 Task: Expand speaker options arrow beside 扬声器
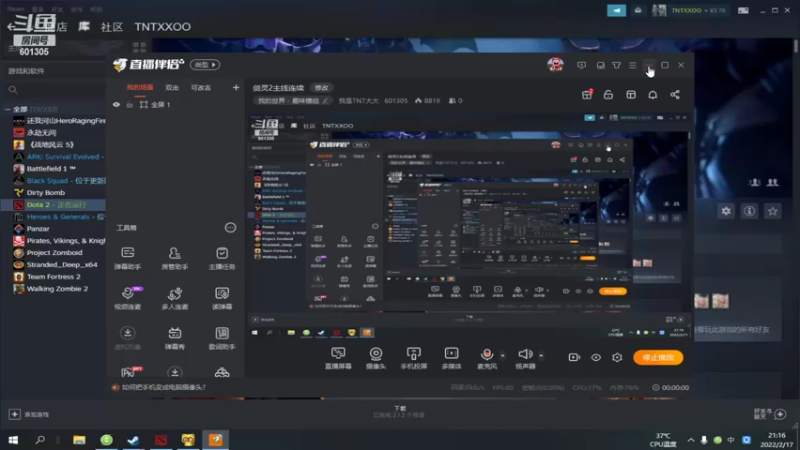click(x=541, y=355)
